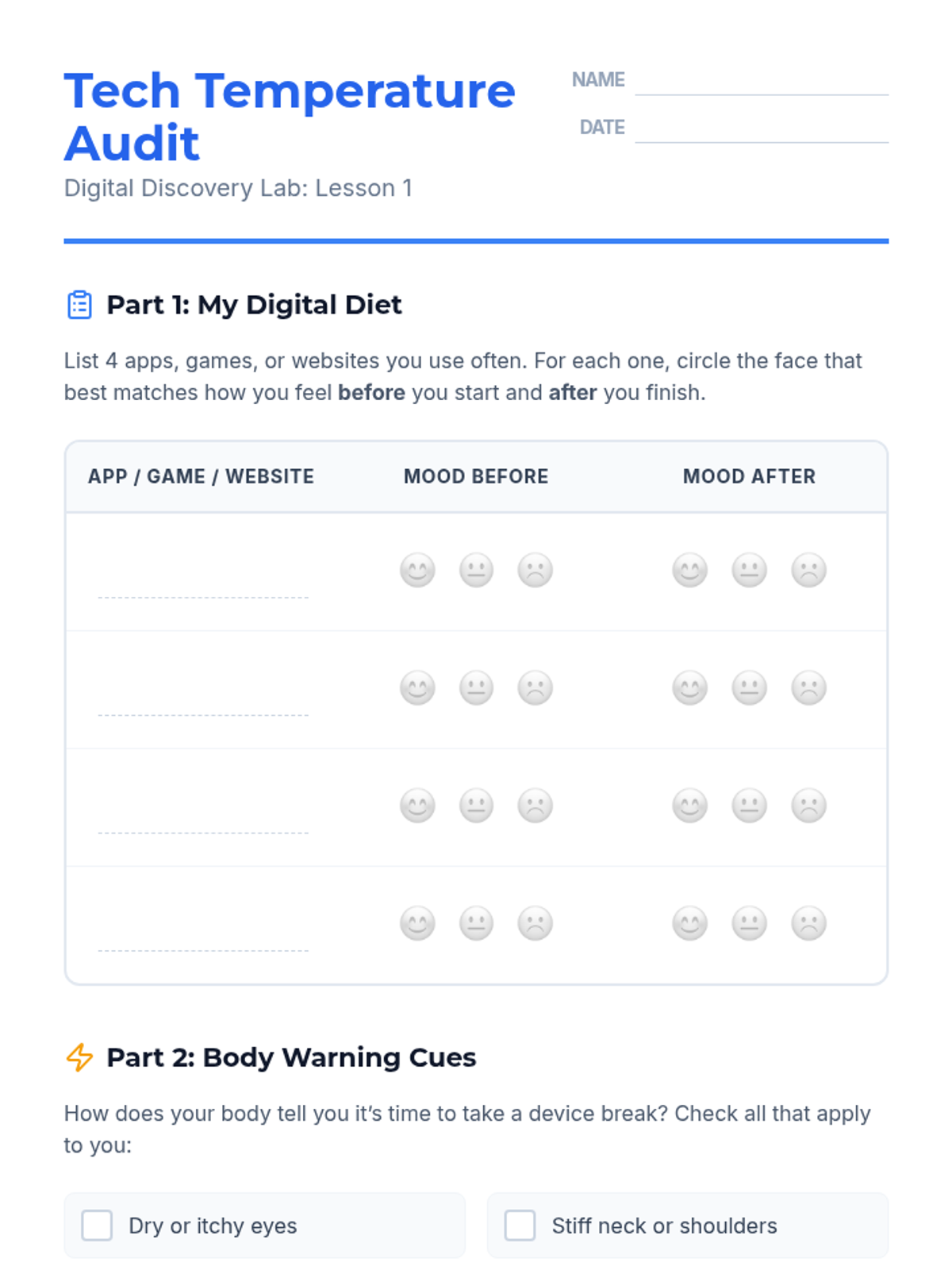The image size is (952, 1270).
Task: Select the neutral face under Mood After, row three
Action: (749, 805)
